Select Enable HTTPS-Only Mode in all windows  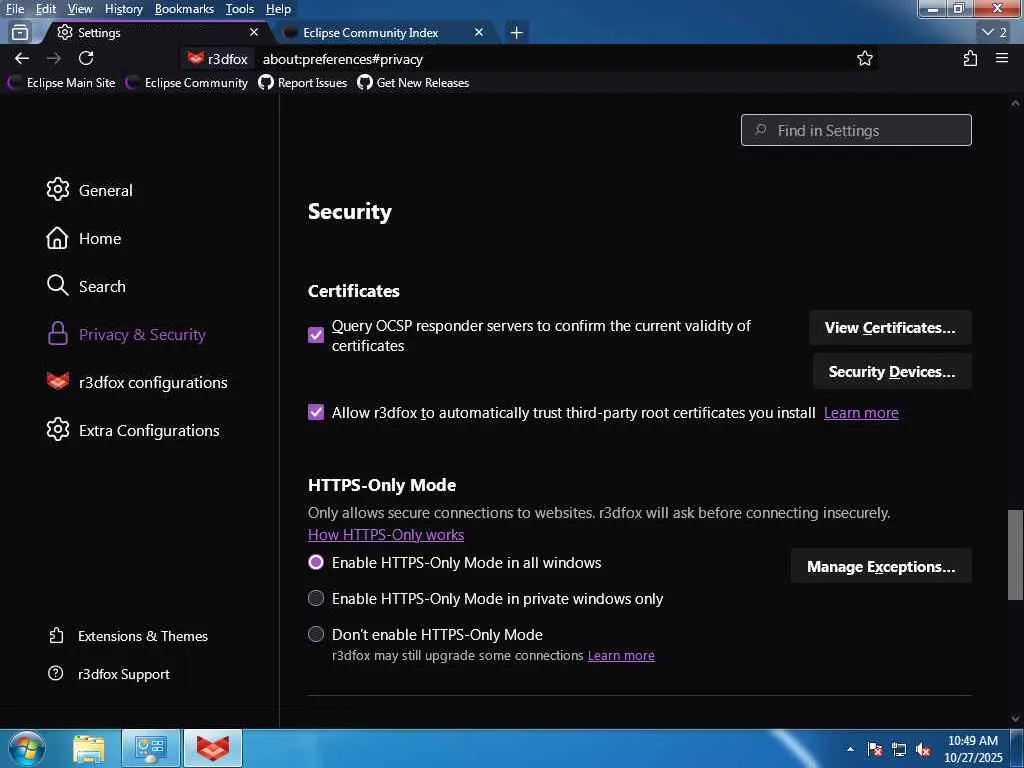pos(316,562)
